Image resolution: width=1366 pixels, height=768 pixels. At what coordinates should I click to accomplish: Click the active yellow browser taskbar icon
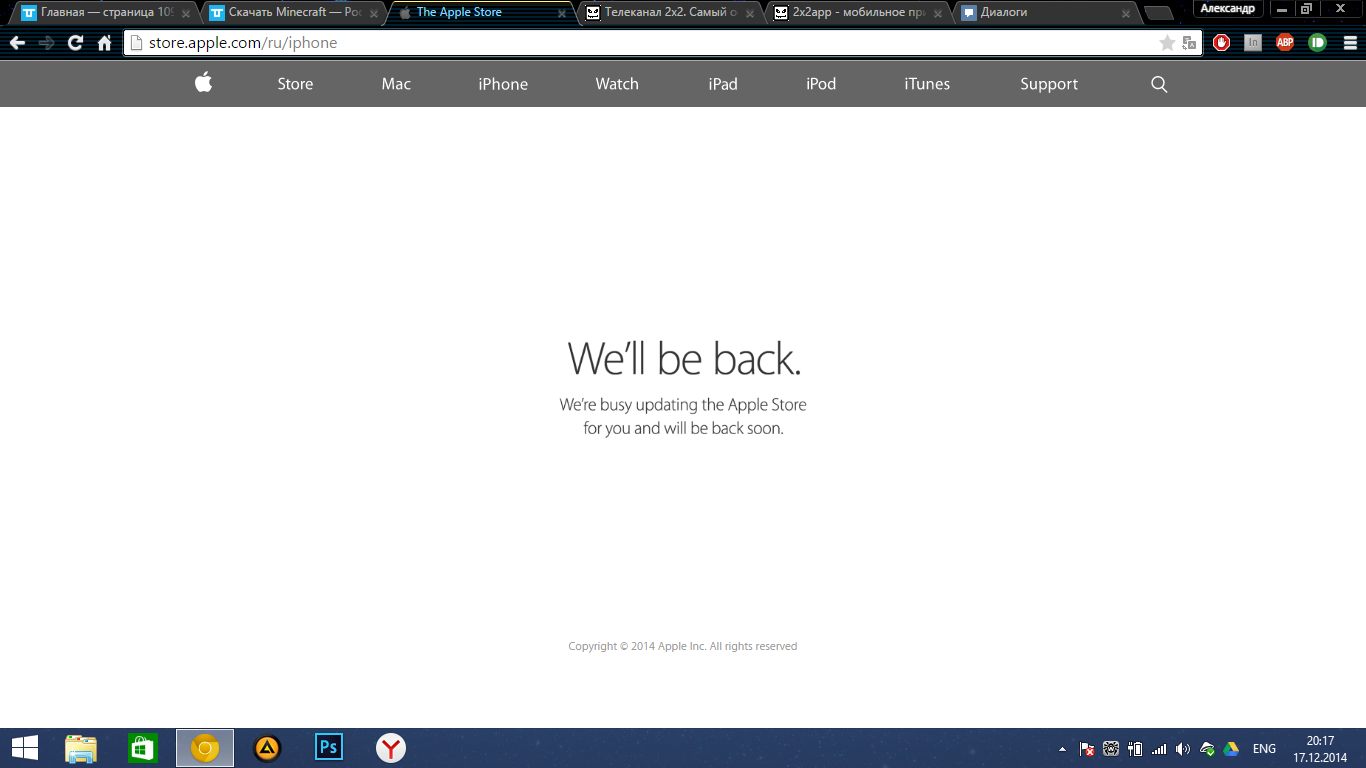[205, 748]
